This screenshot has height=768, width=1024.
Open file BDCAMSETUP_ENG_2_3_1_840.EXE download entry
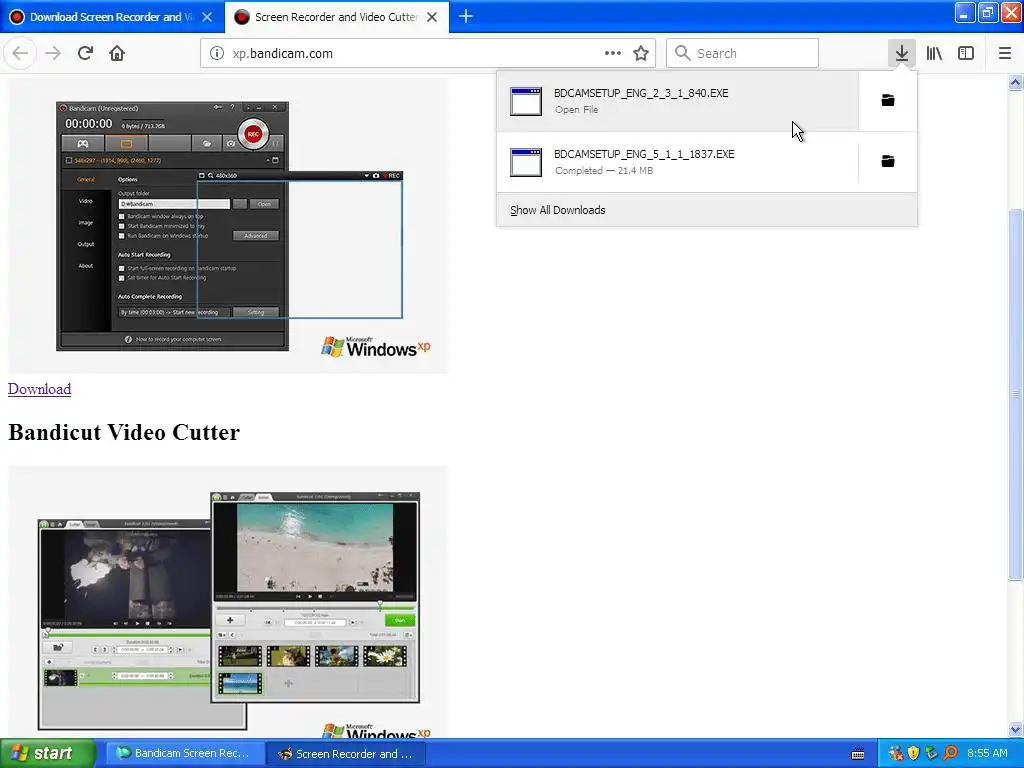[677, 101]
